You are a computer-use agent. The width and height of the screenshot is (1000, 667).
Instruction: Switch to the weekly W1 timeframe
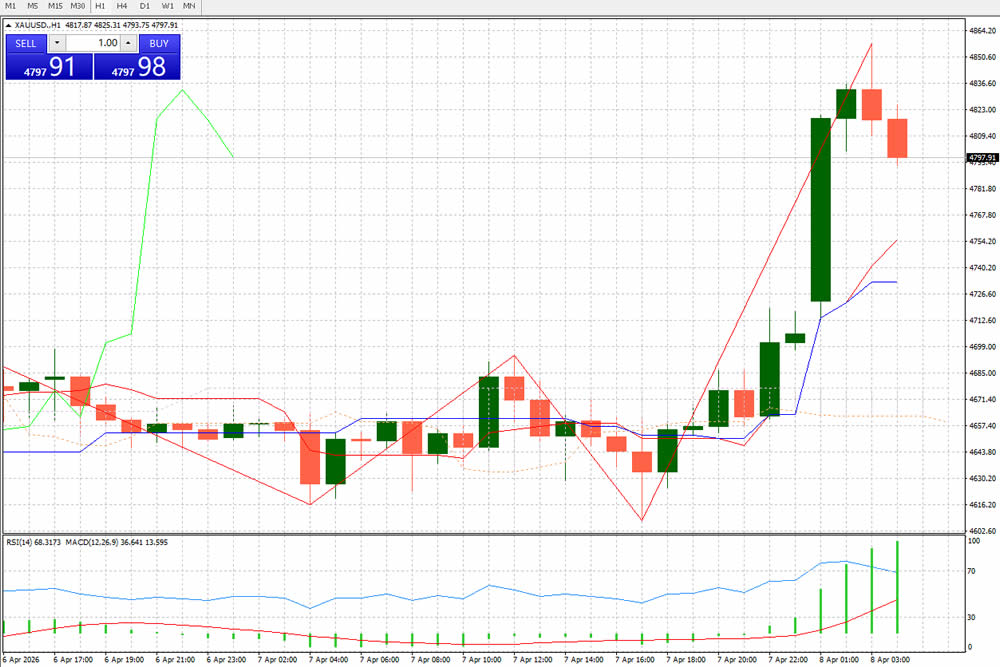click(166, 6)
